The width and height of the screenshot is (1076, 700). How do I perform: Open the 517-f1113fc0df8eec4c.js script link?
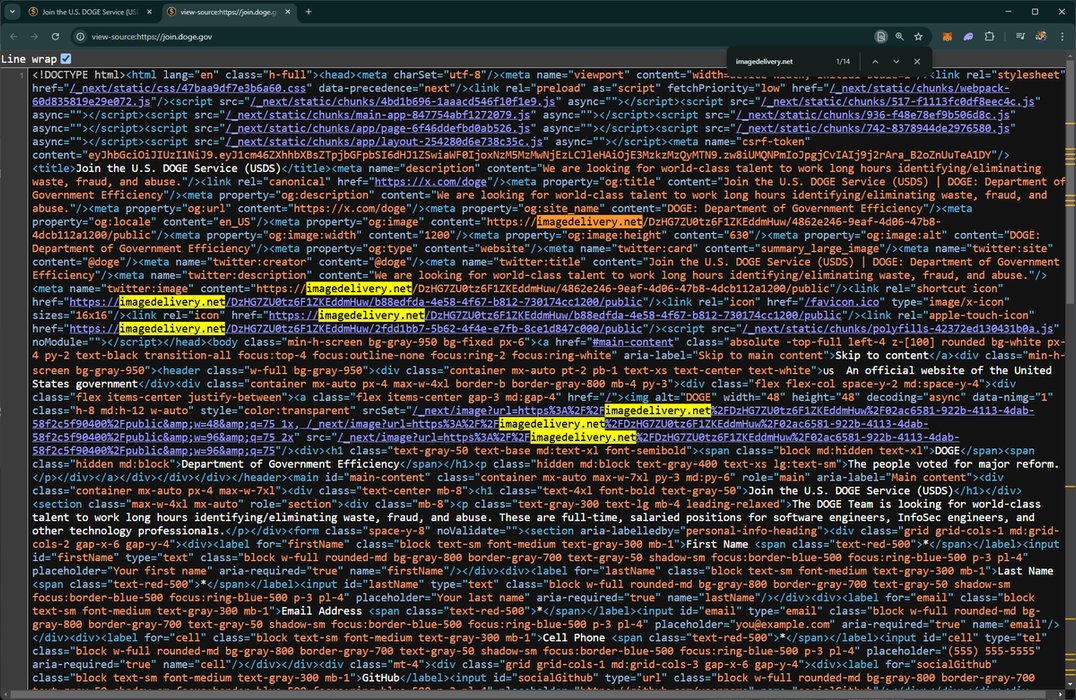(900, 102)
